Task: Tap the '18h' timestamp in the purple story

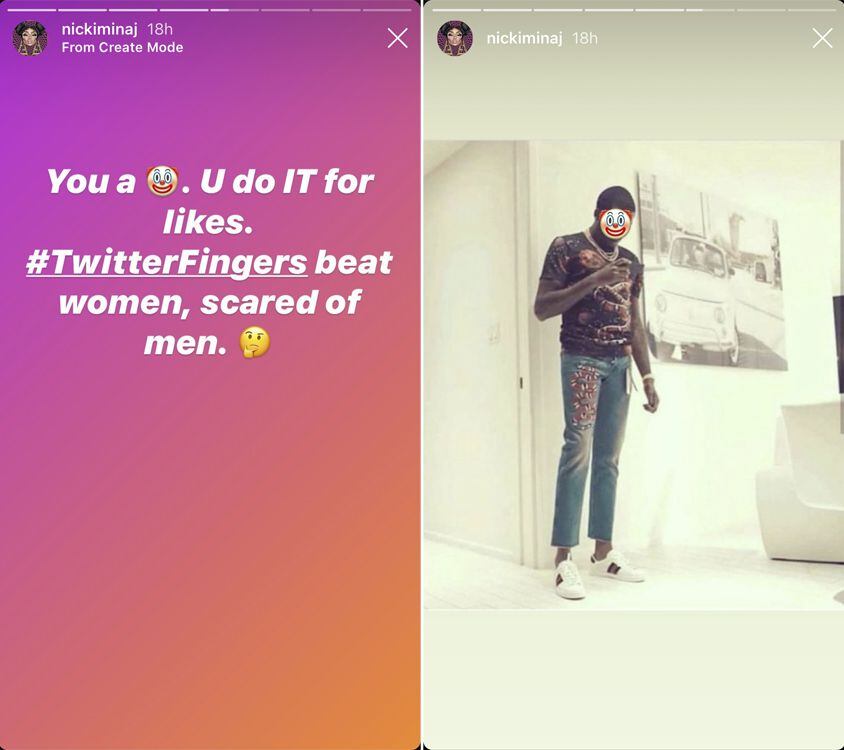Action: tap(160, 29)
